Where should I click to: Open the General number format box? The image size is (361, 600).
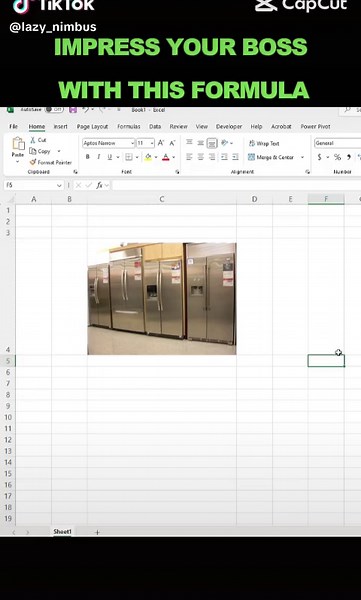click(x=337, y=143)
